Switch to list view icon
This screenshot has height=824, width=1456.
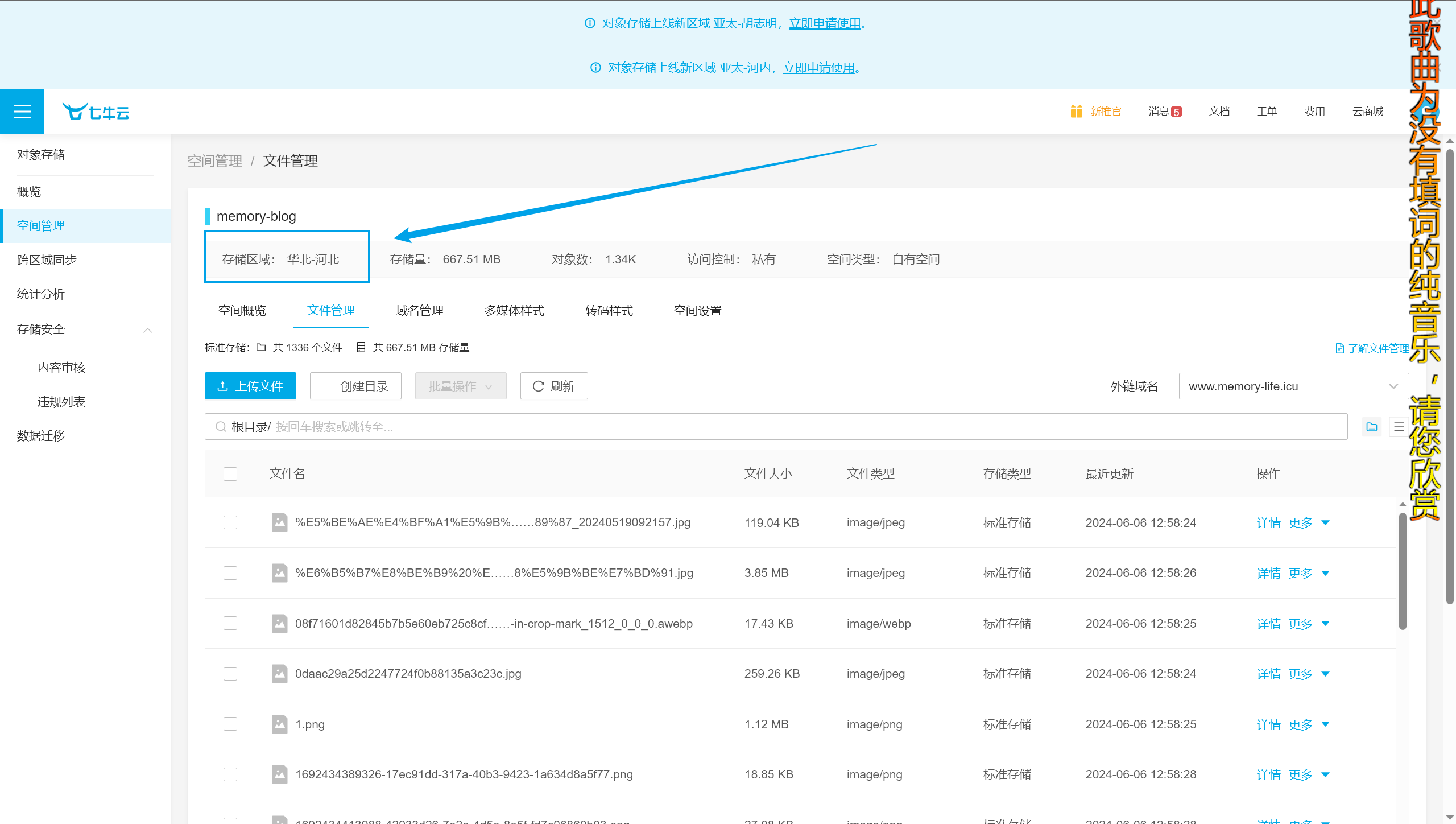click(1399, 427)
